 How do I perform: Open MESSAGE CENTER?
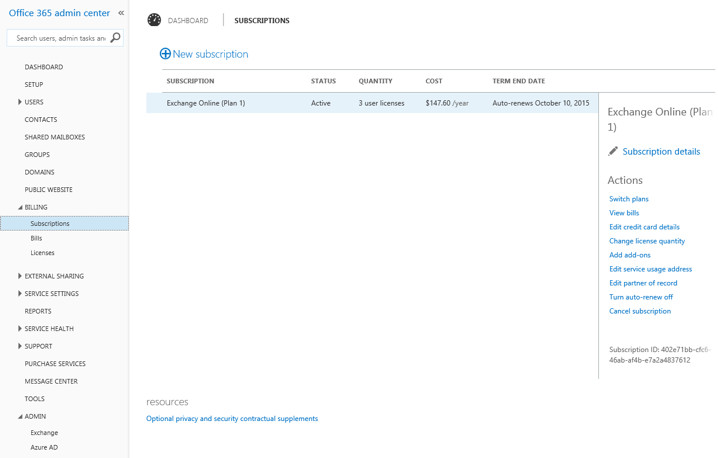click(51, 381)
